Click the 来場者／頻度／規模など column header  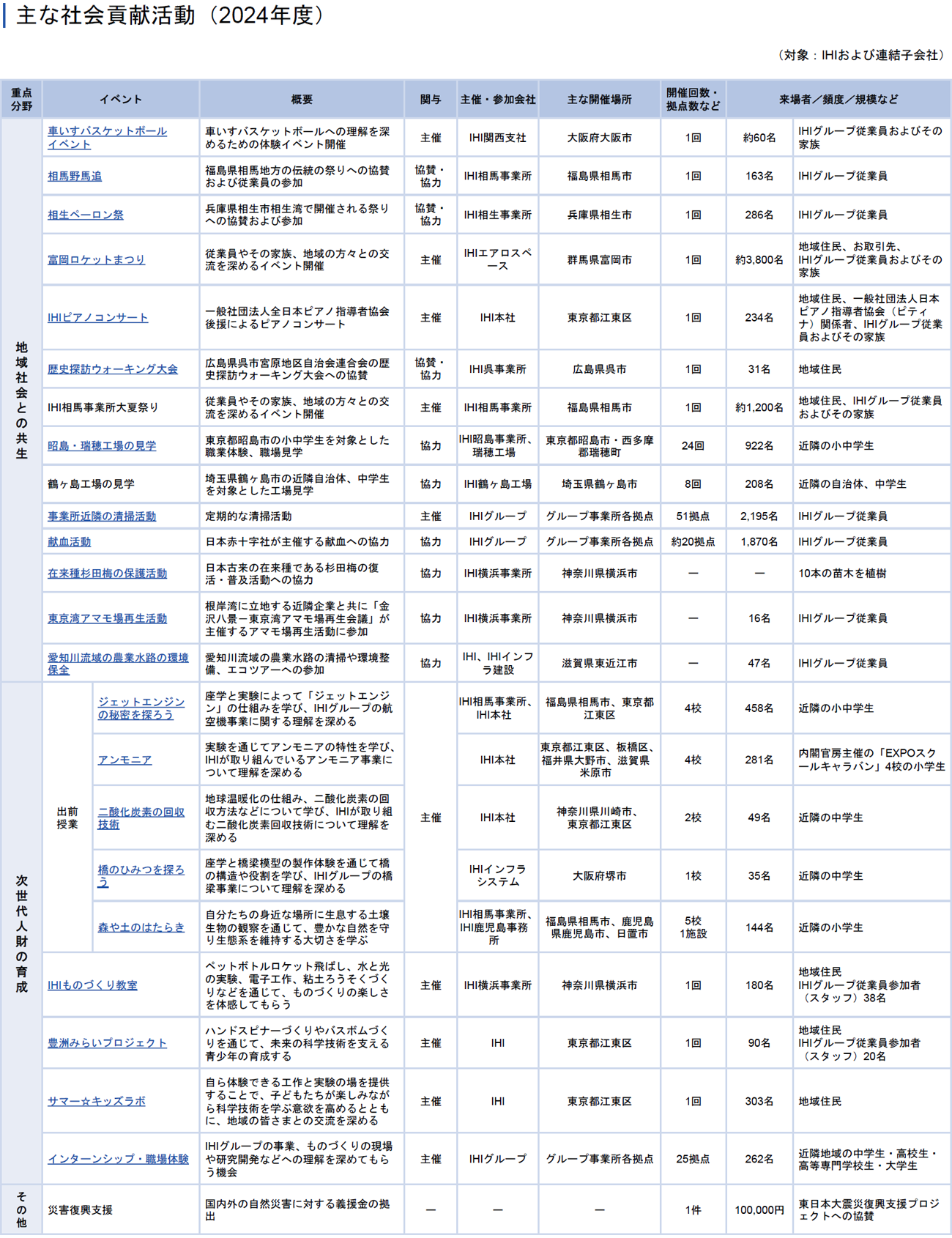838,100
